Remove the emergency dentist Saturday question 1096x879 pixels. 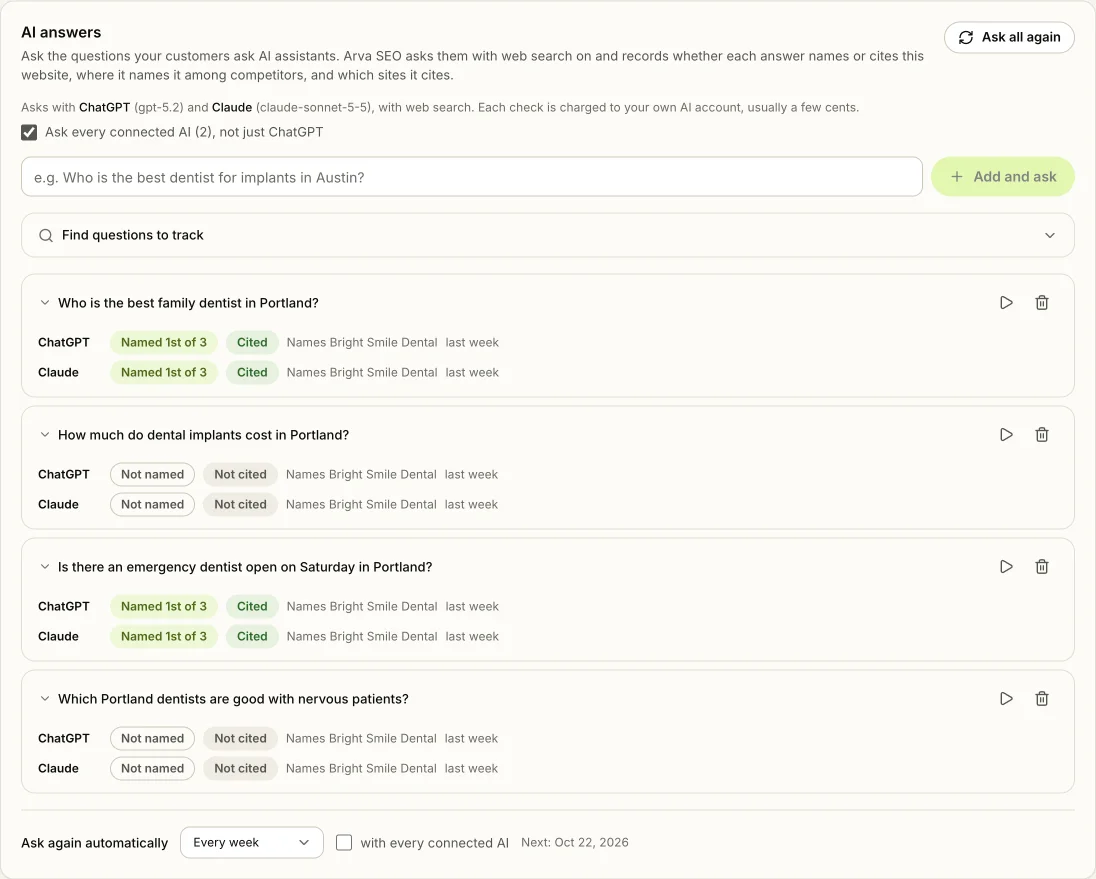(x=1041, y=567)
